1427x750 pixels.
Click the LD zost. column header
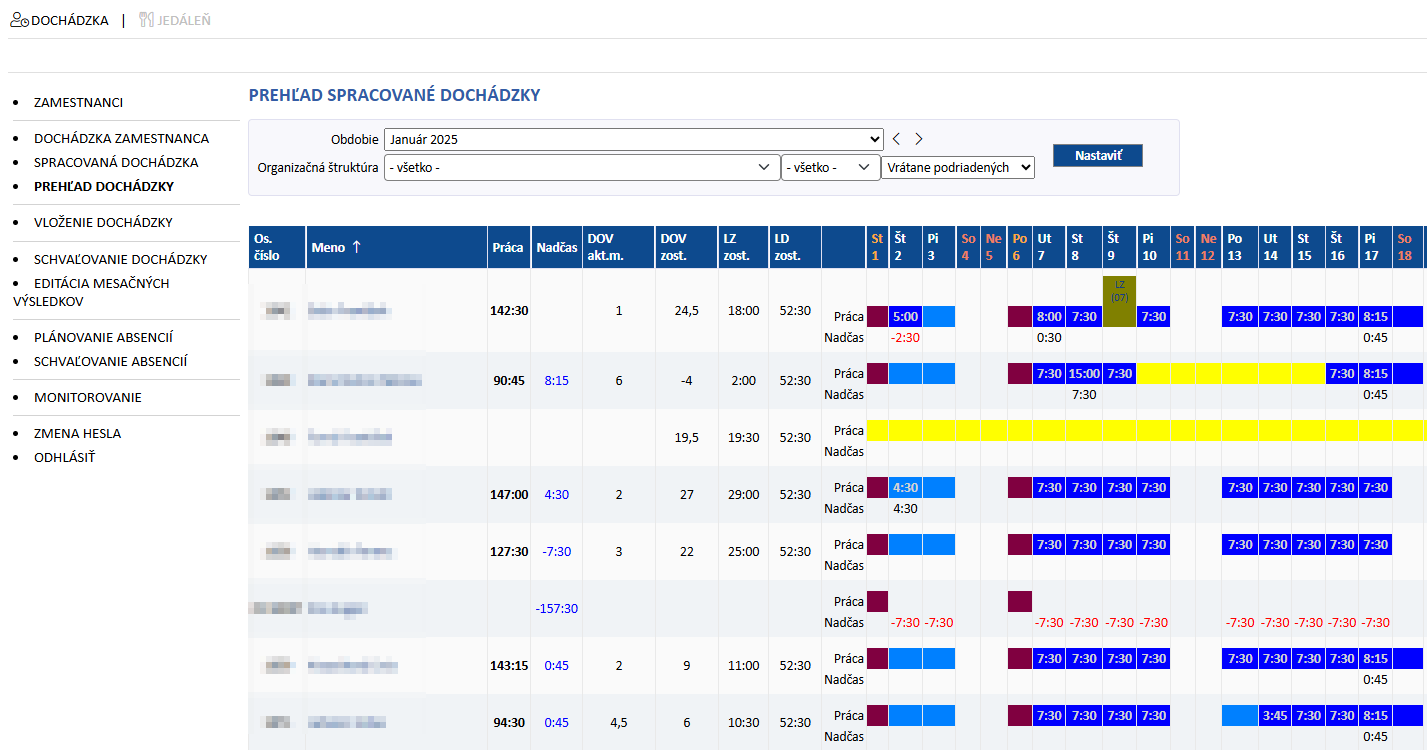pyautogui.click(x=794, y=247)
